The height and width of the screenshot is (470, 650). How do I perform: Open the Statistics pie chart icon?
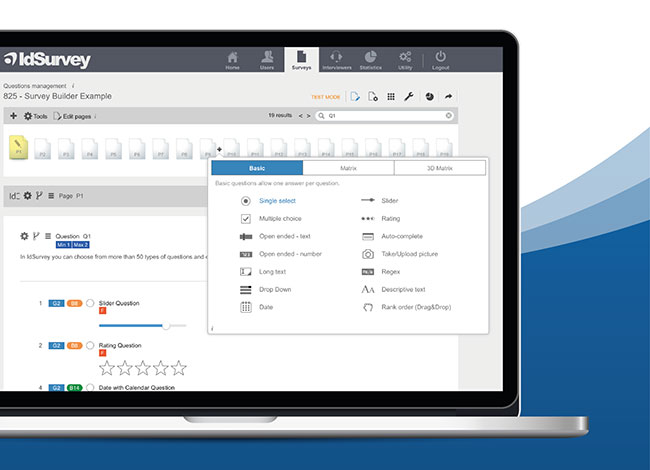tap(369, 57)
